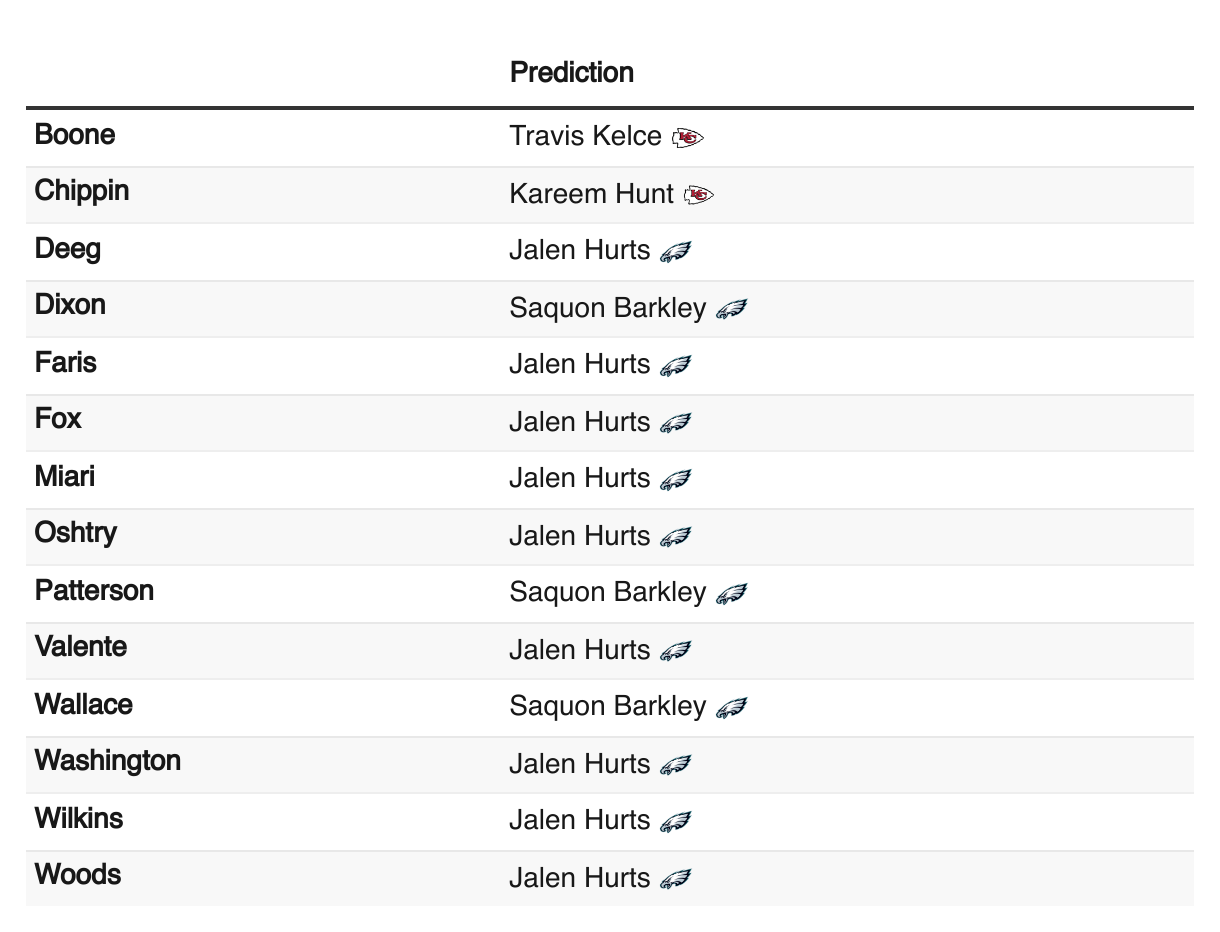Click the Eagles logo in Patterson's row
1220x932 pixels.
(732, 593)
